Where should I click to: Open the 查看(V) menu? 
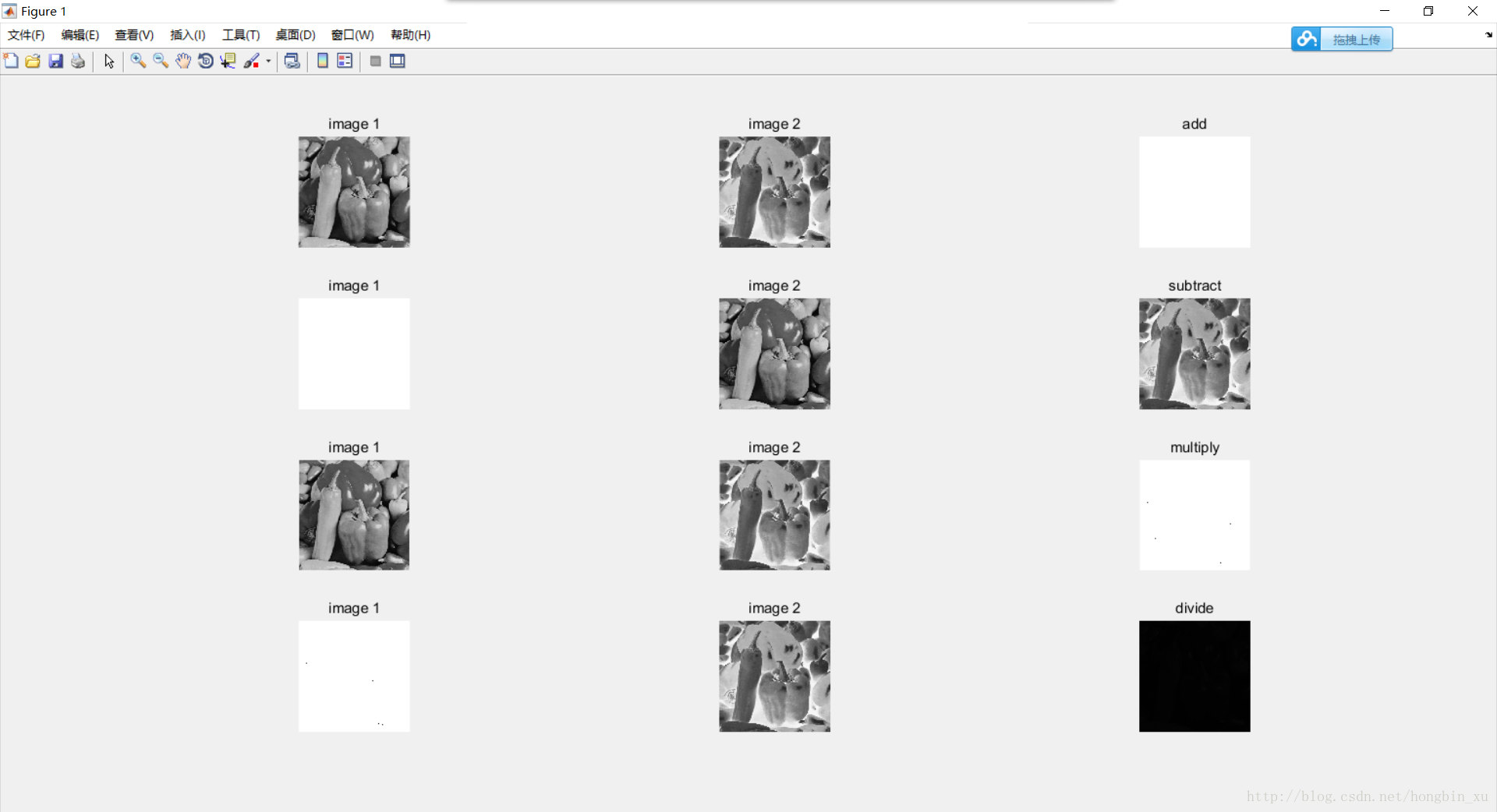click(x=134, y=35)
